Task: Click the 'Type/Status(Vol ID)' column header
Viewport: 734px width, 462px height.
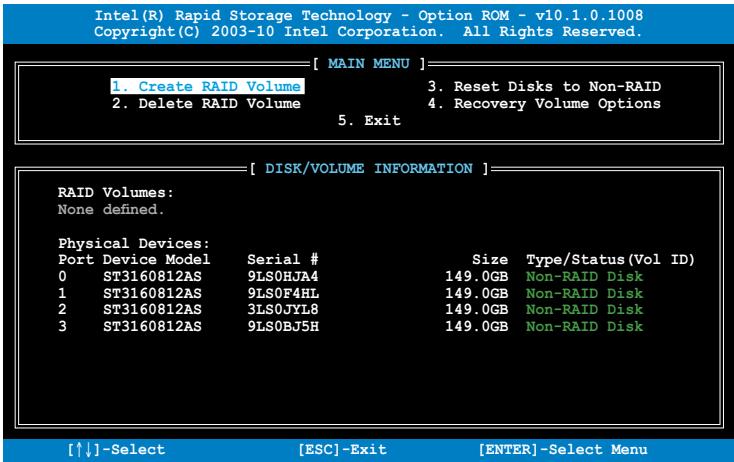Action: (x=610, y=259)
